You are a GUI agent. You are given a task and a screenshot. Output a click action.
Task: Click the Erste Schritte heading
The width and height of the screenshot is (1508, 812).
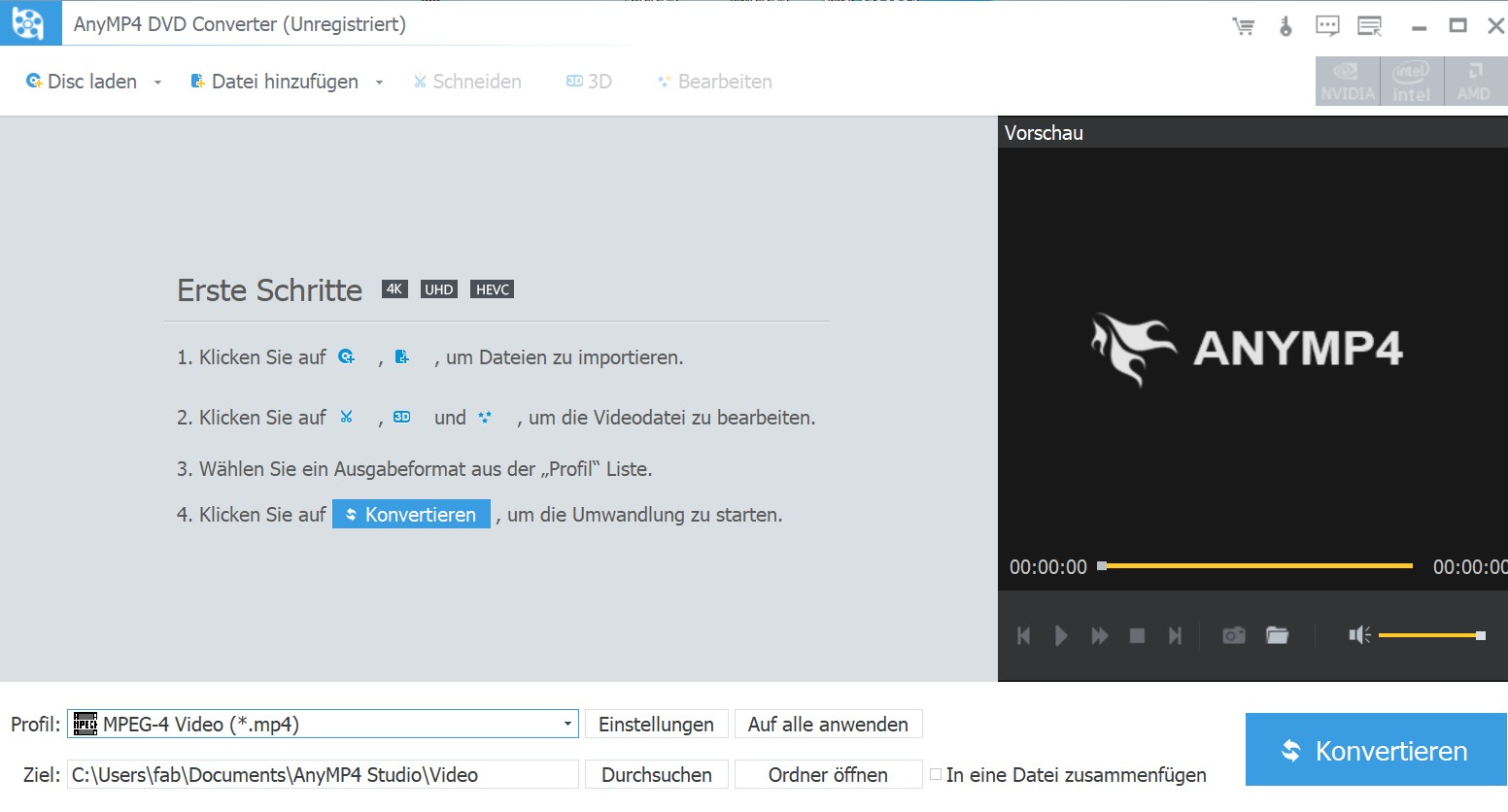270,289
